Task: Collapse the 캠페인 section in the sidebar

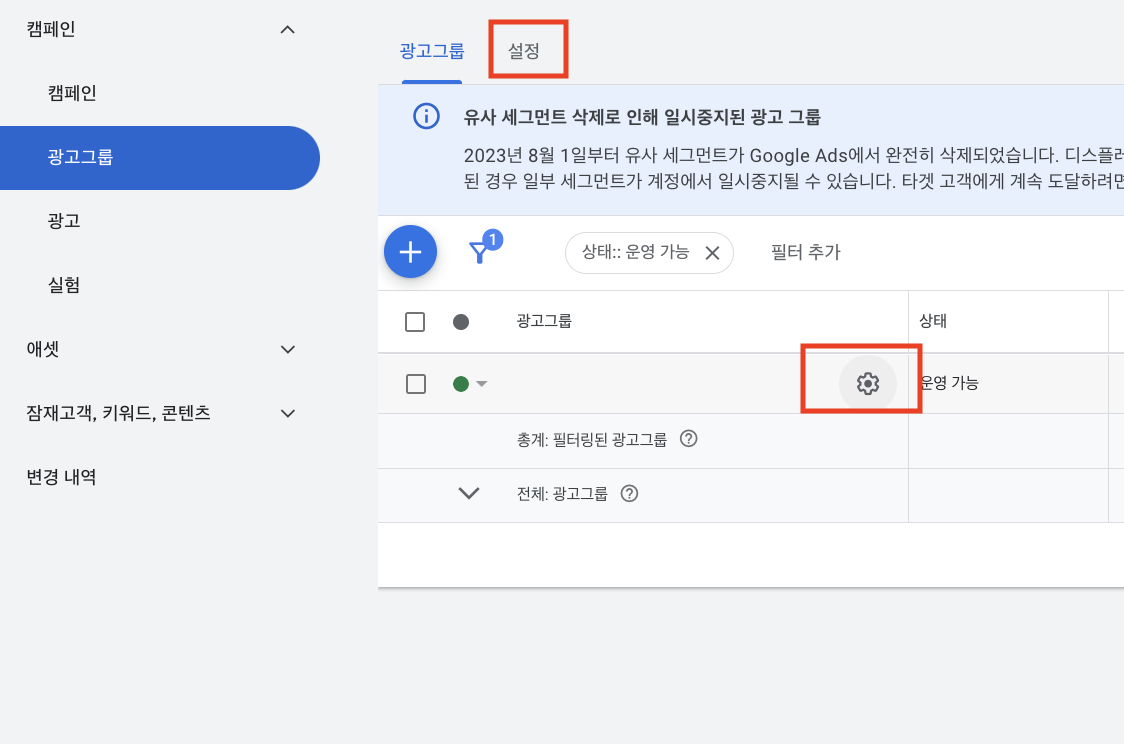Action: 287,29
